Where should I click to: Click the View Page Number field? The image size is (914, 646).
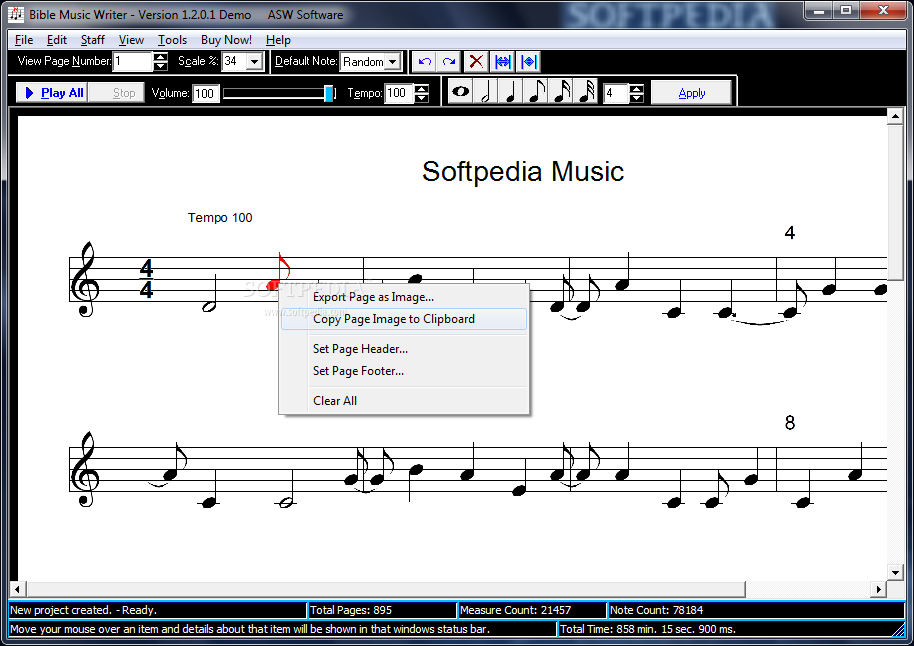[x=133, y=61]
